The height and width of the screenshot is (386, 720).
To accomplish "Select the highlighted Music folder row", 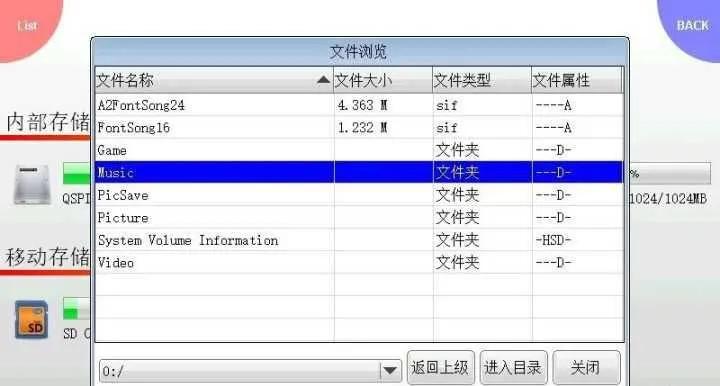I will (359, 173).
